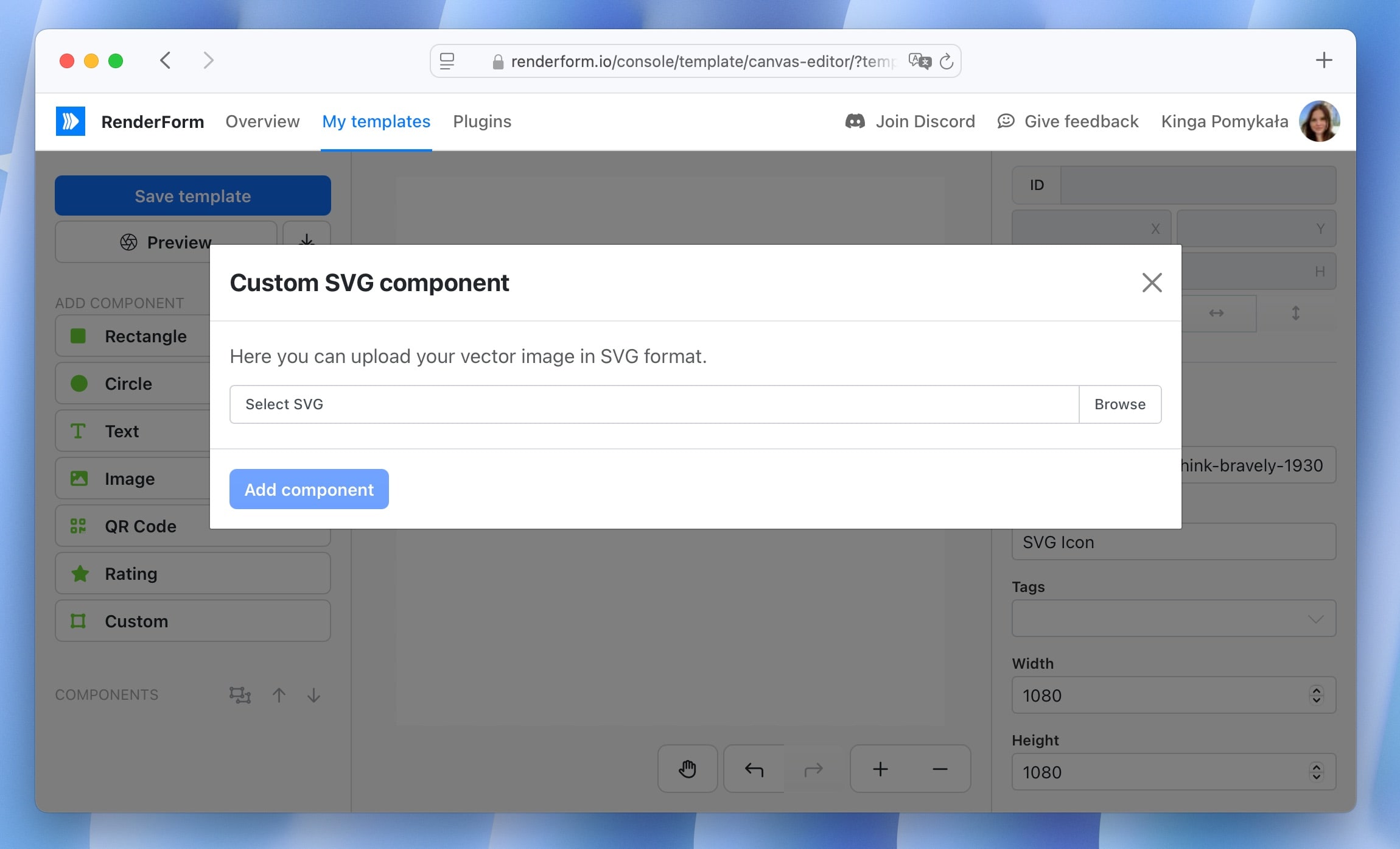This screenshot has height=849, width=1400.
Task: Click the Height 1080 stepper arrows
Action: point(1317,772)
